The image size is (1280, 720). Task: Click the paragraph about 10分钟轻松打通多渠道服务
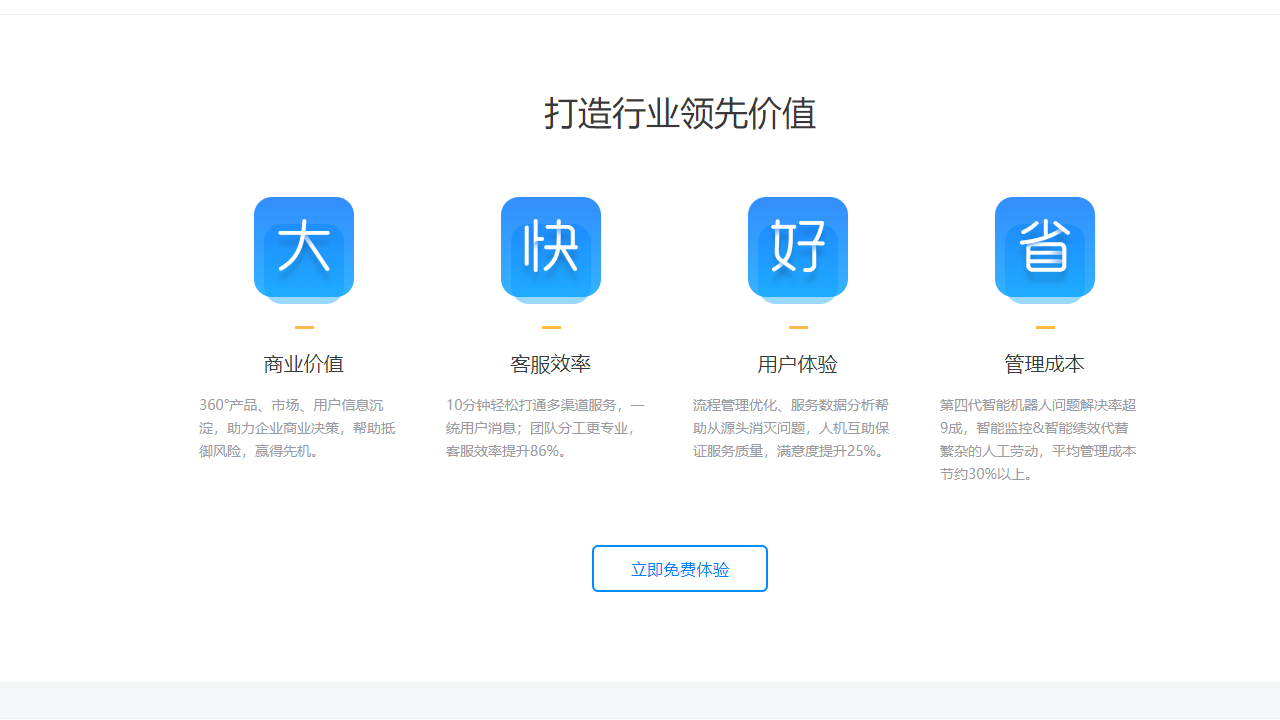[x=546, y=428]
